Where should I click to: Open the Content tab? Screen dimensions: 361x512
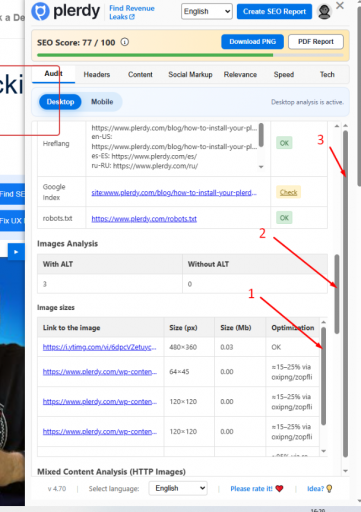140,74
